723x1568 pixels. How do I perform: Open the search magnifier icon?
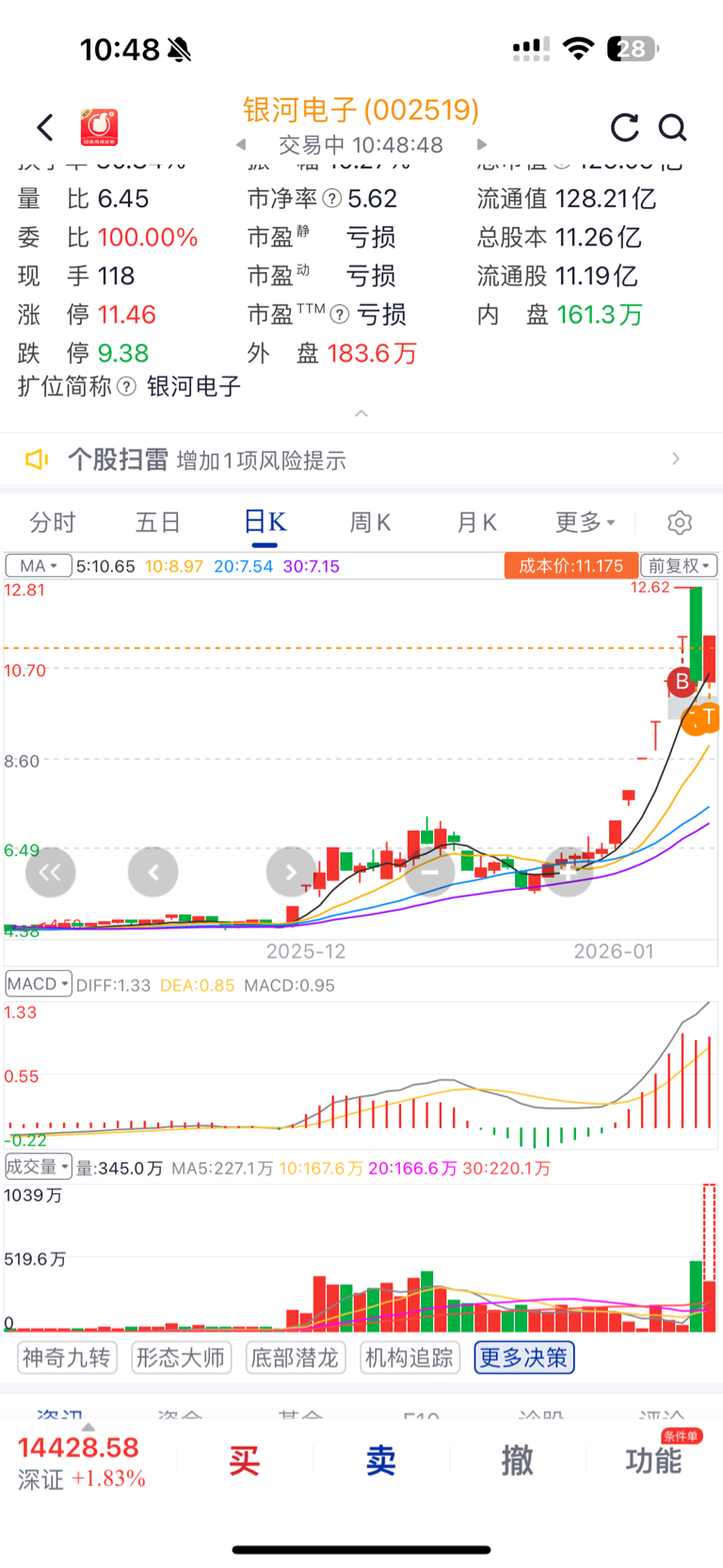pos(672,127)
